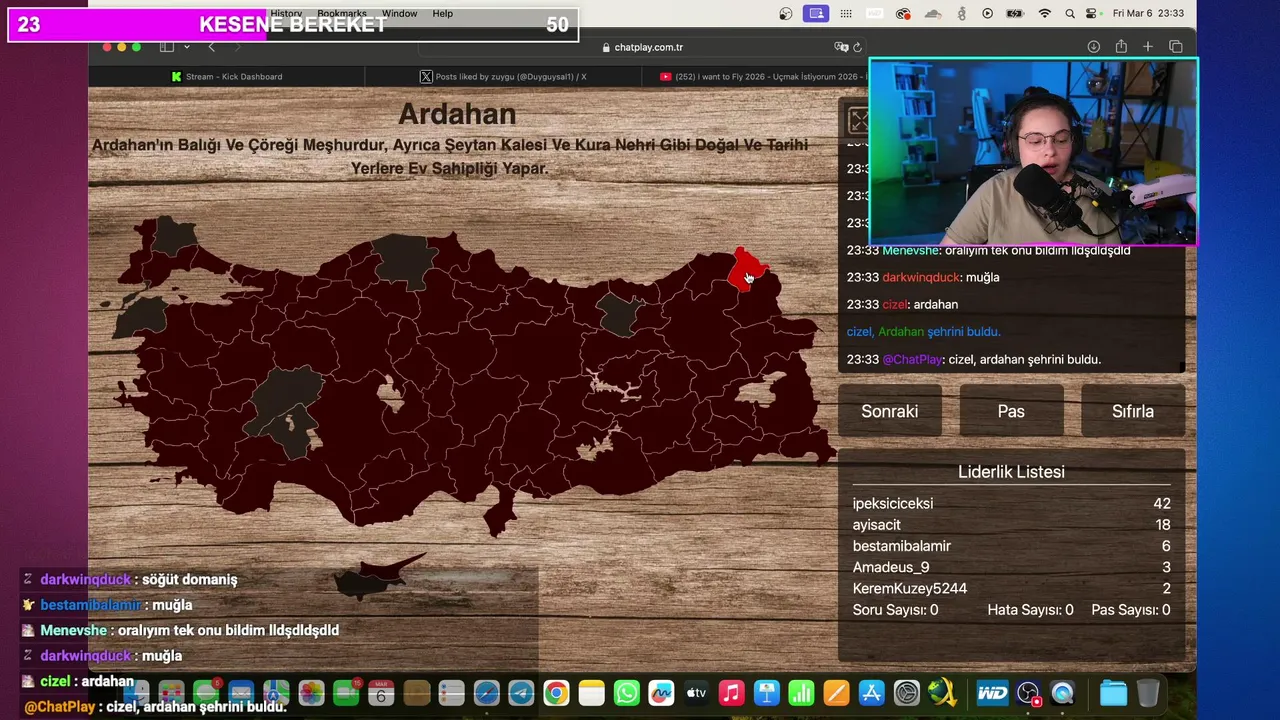Open Control Center in menu bar
This screenshot has height=720, width=1280.
tap(1091, 13)
